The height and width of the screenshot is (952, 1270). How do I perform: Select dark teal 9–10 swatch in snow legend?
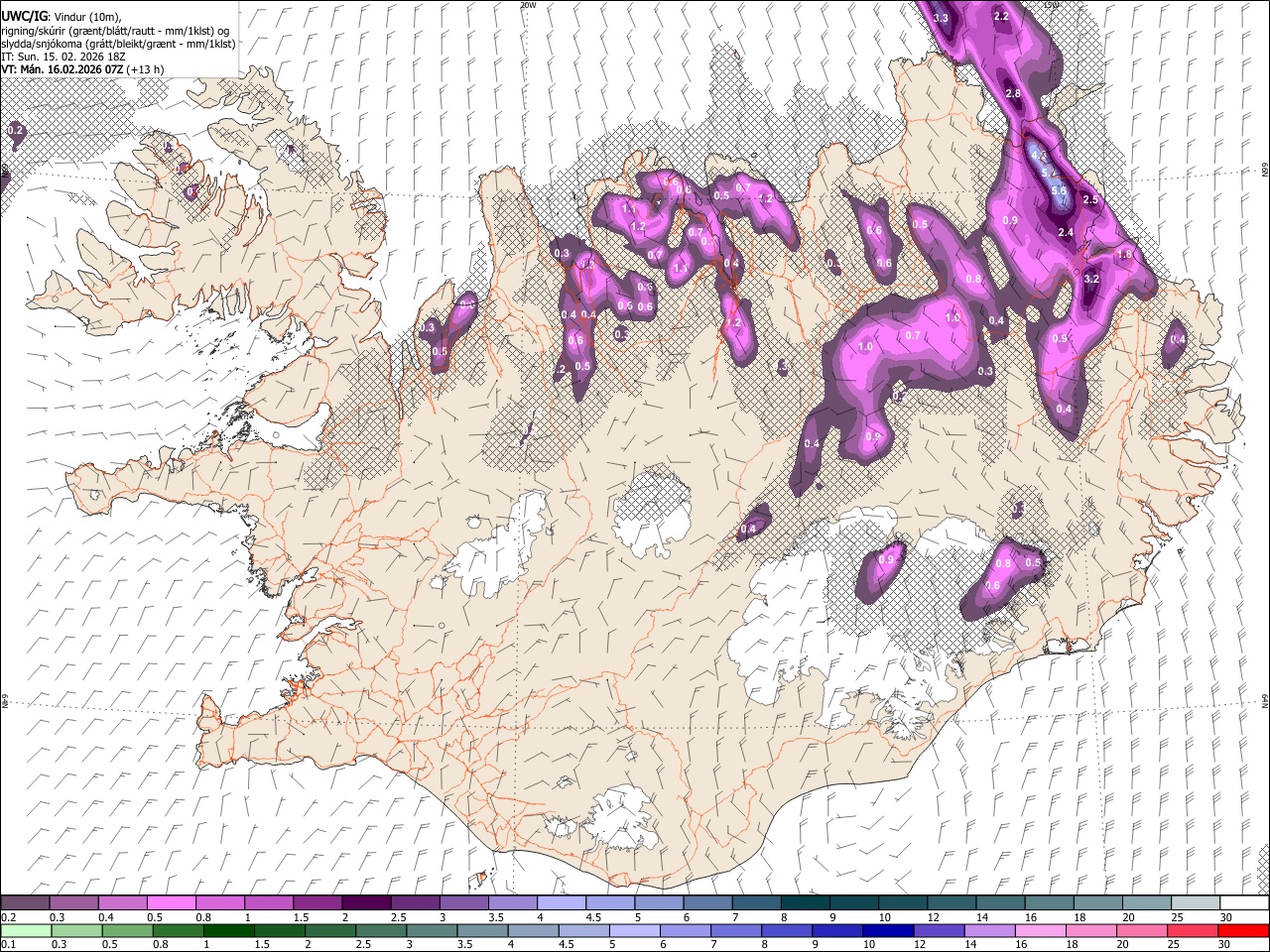click(853, 903)
